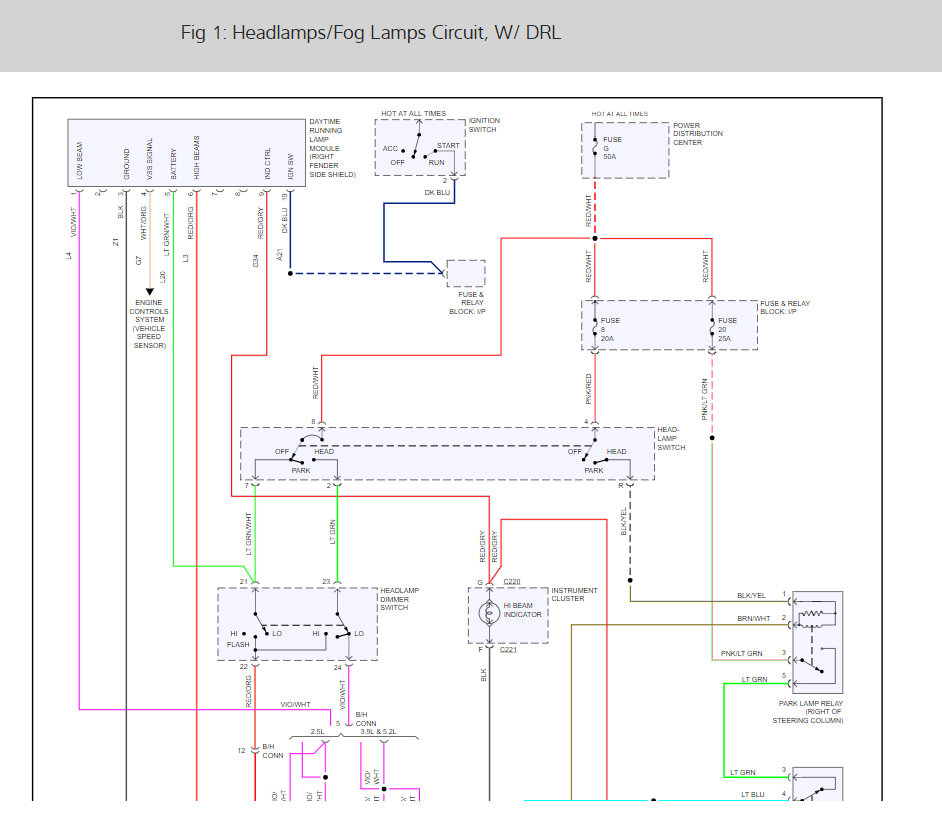Click the 'IGNITION SWITCH' label
The height and width of the screenshot is (831, 942).
coord(484,125)
